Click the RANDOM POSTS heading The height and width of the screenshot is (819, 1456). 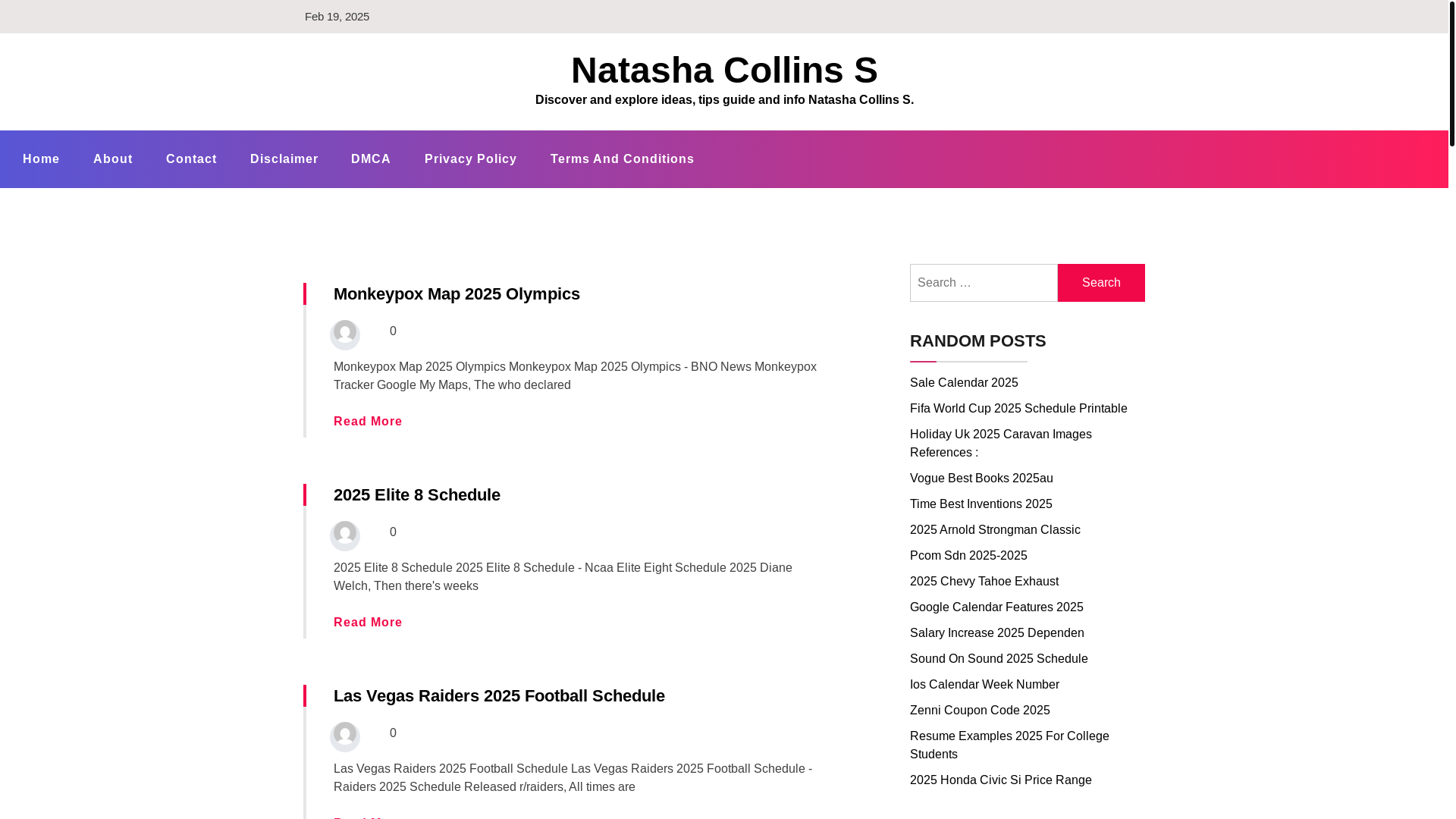(977, 341)
